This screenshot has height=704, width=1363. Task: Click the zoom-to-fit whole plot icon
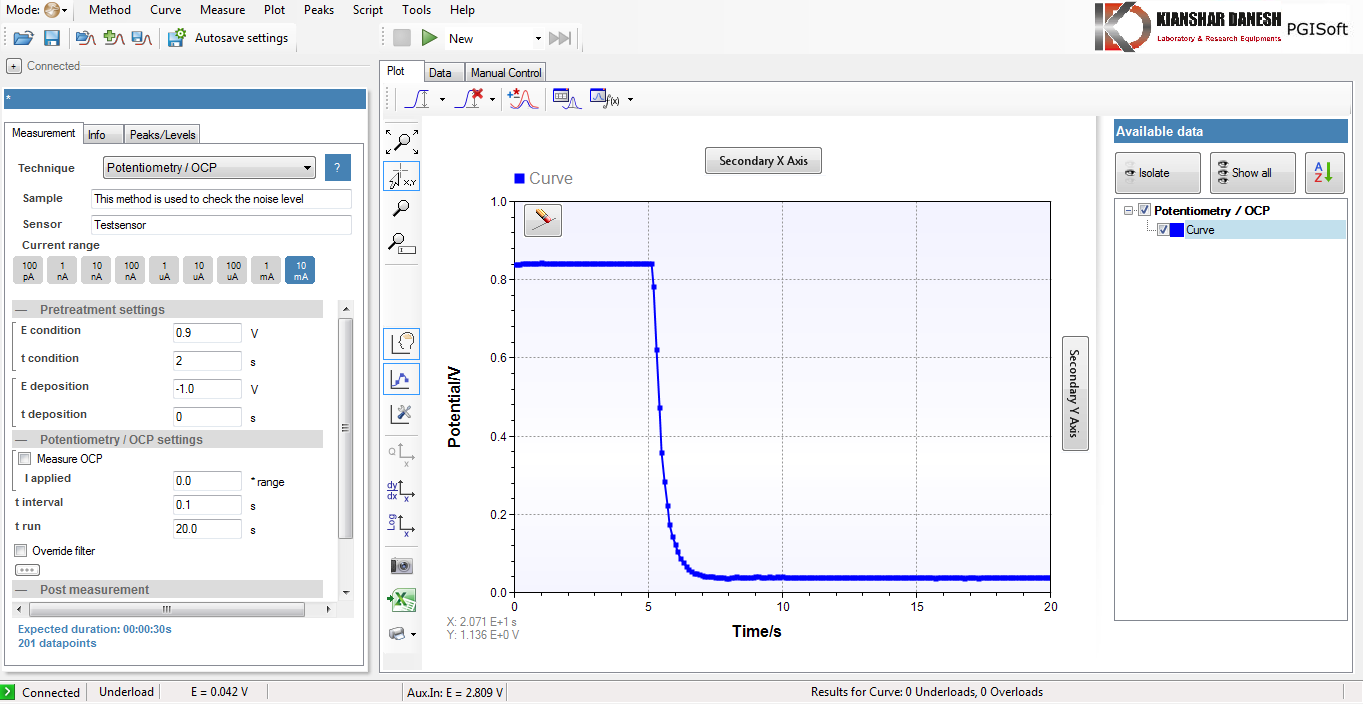click(401, 142)
